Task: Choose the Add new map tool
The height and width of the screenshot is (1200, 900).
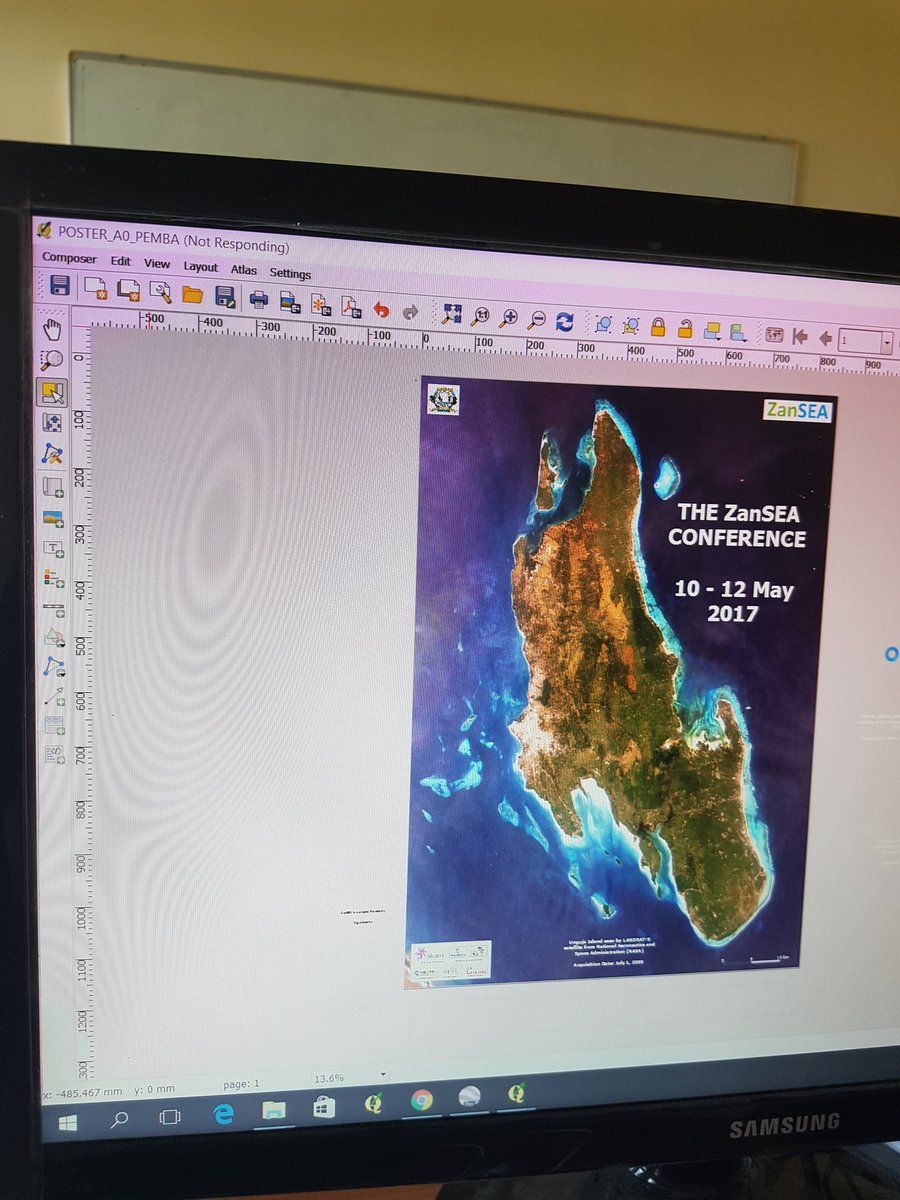Action: (x=53, y=487)
